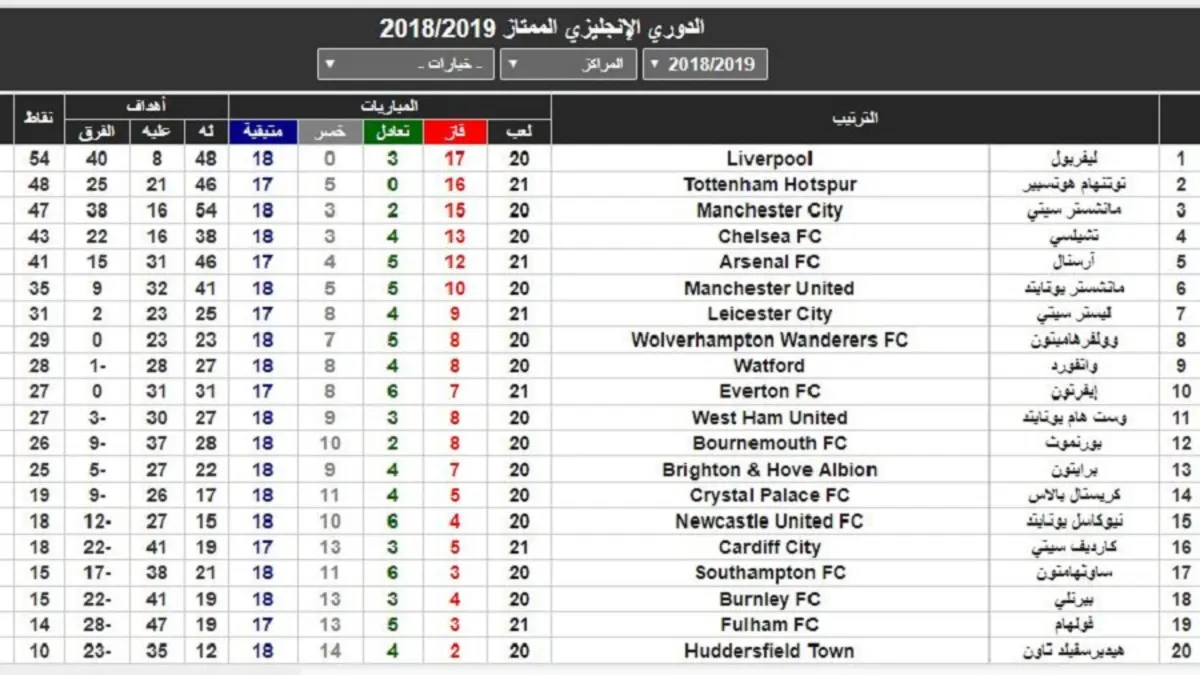Image resolution: width=1200 pixels, height=675 pixels.
Task: Click the green تعادل column header
Action: [x=391, y=132]
